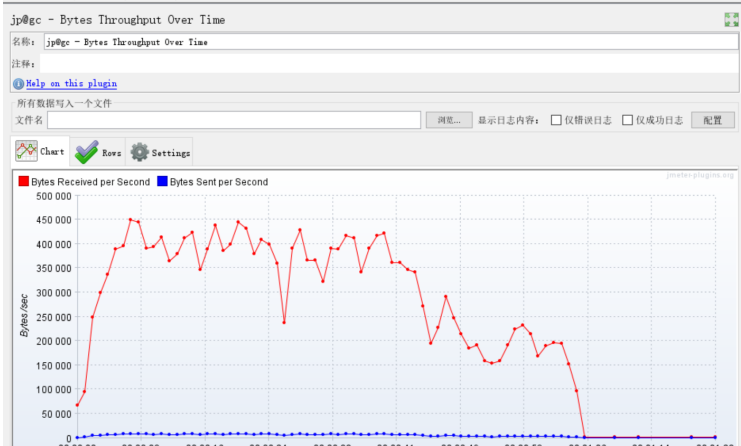Click the Rows tab checkmark icon
This screenshot has height=446, width=741.
coord(87,152)
